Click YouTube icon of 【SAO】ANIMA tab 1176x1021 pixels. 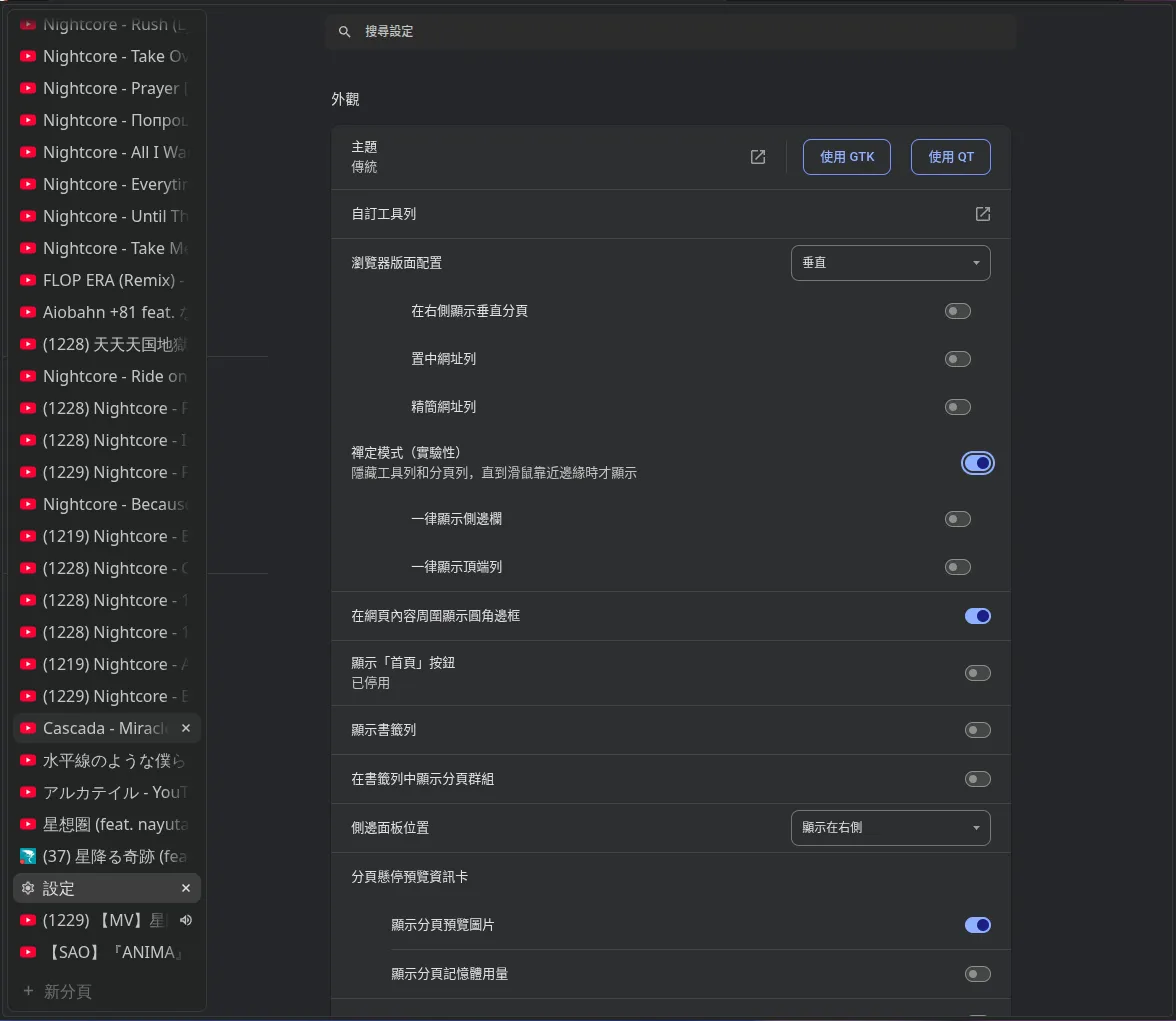(28, 952)
